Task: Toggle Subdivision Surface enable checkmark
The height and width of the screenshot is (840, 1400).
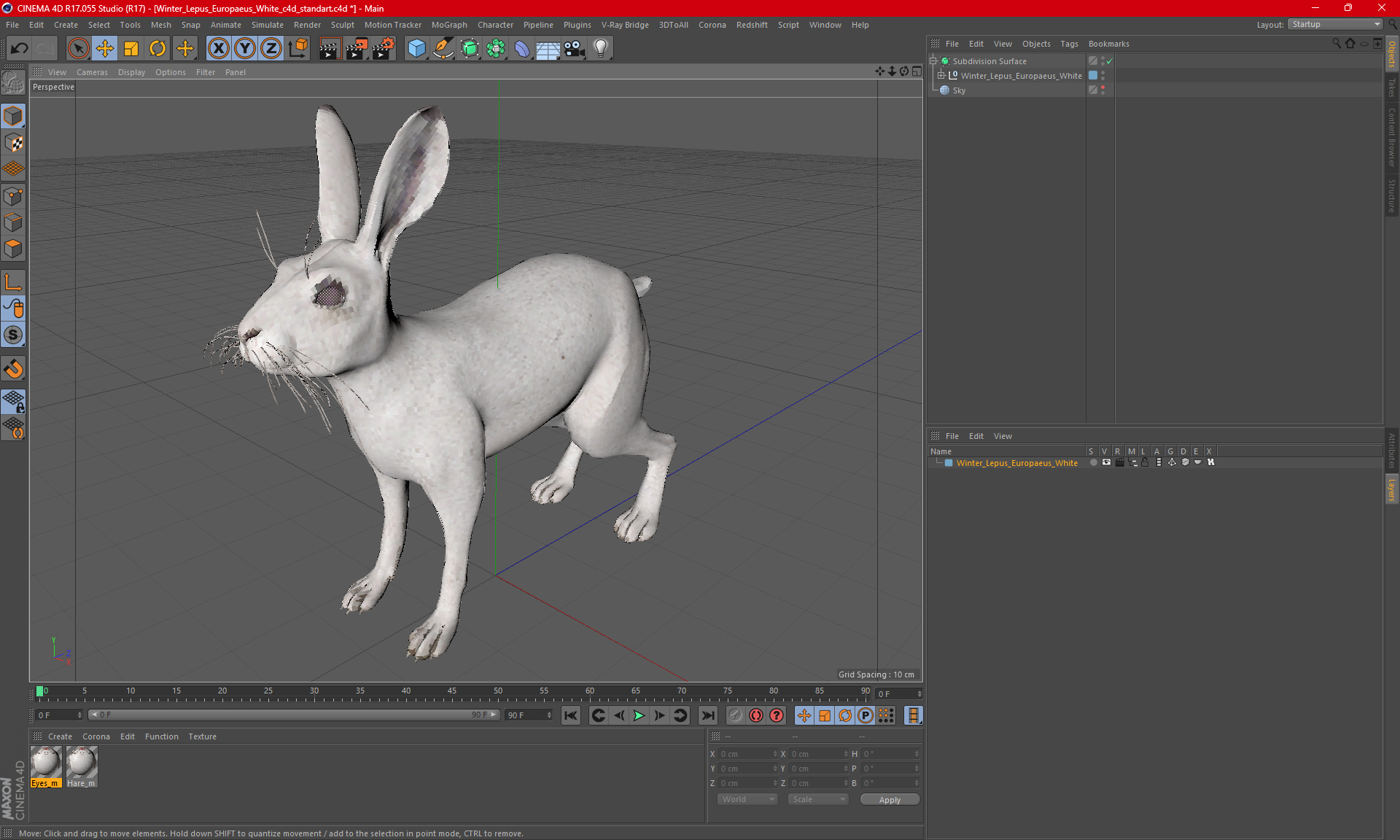Action: pyautogui.click(x=1109, y=61)
